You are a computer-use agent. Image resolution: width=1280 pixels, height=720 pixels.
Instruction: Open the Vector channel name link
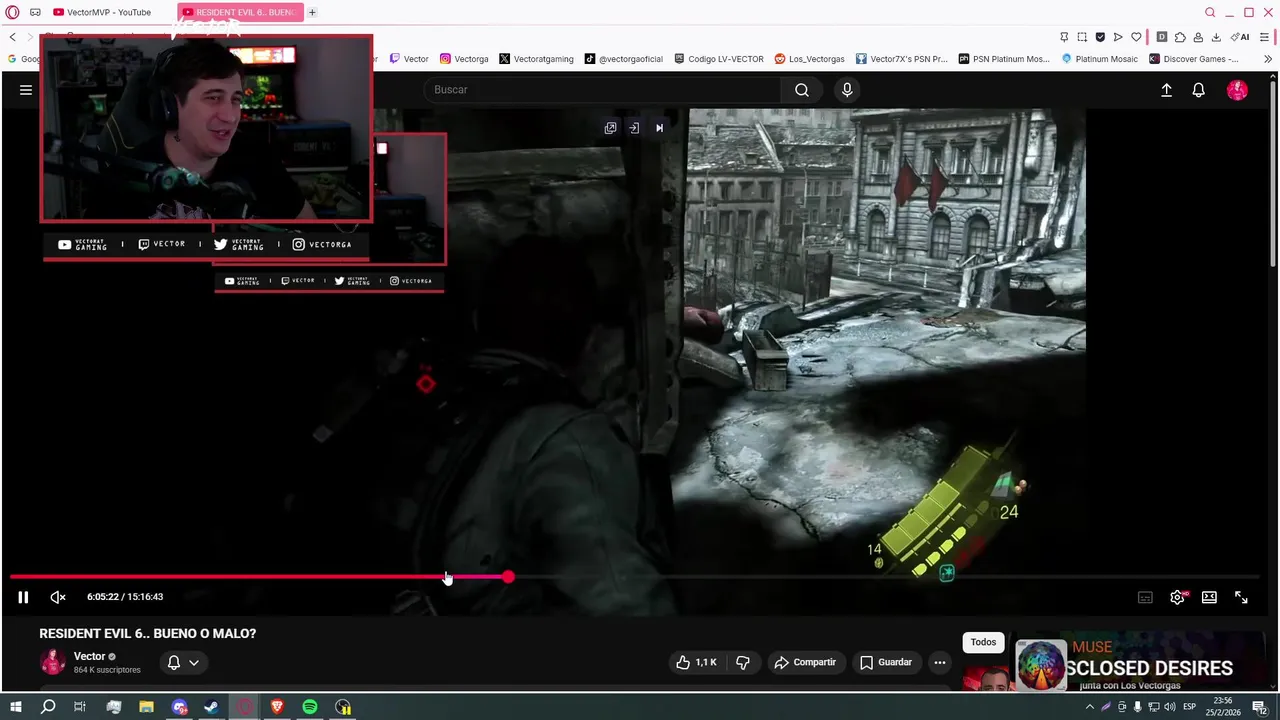89,656
